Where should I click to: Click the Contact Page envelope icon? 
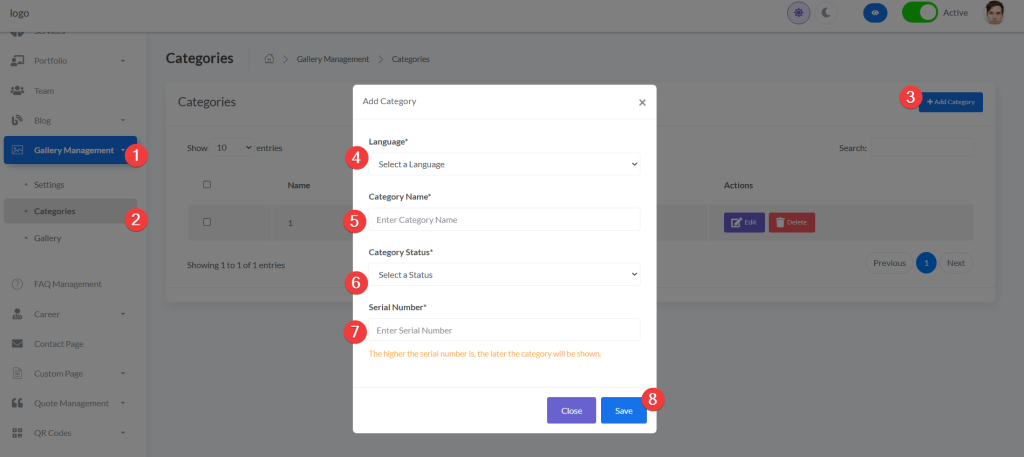coord(17,344)
